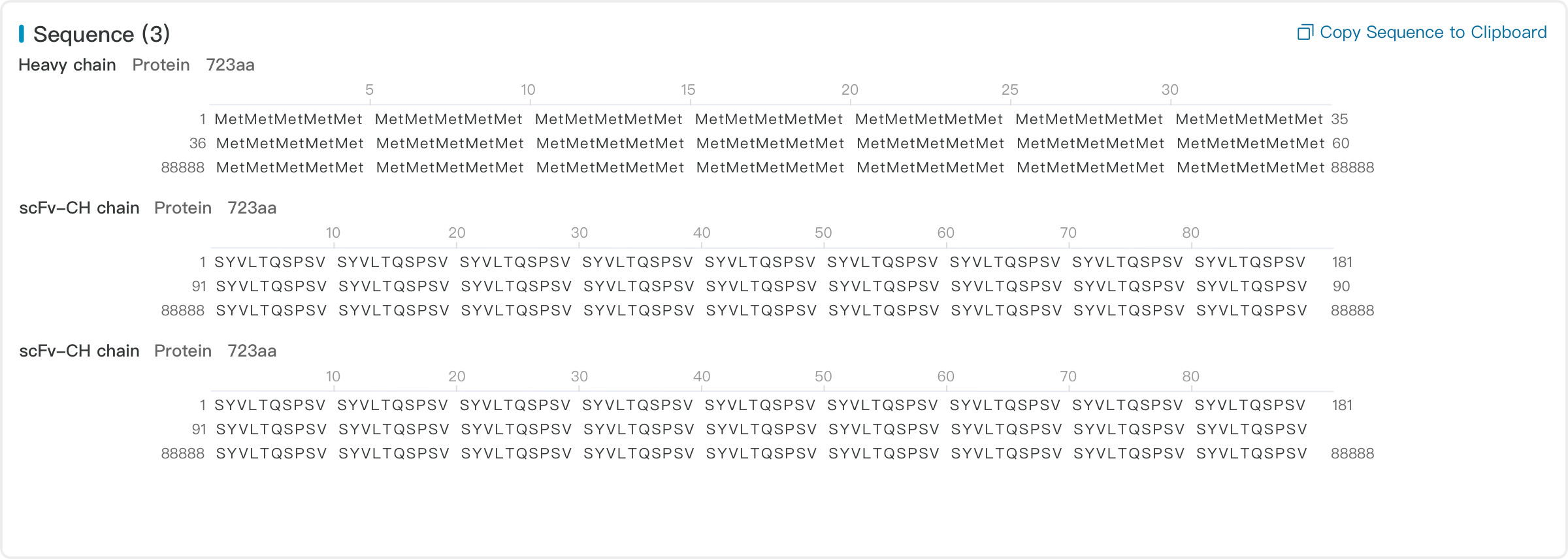Click the row start number 36 in Heavy chain
The height and width of the screenshot is (559, 1568).
pyautogui.click(x=197, y=143)
